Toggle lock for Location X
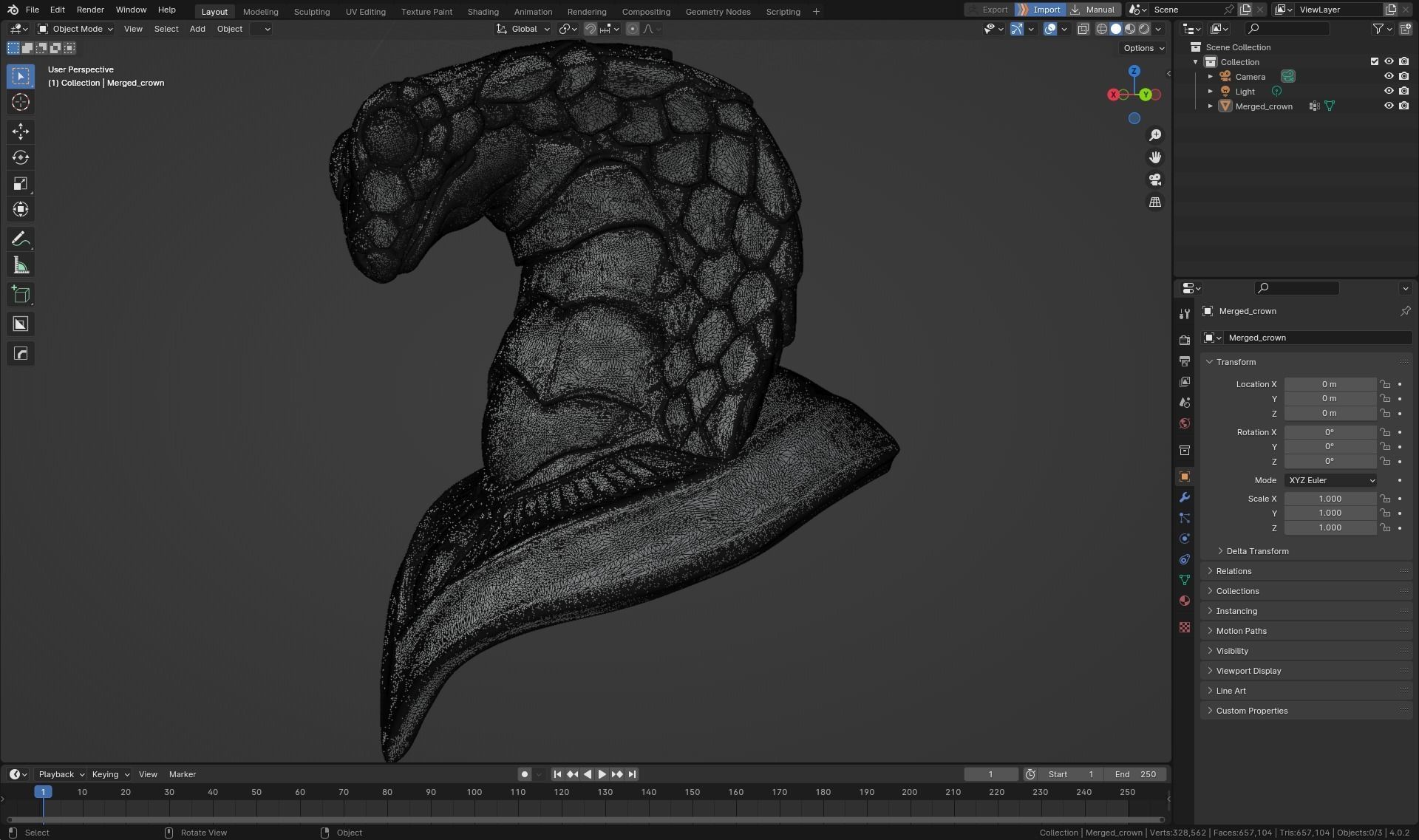The width and height of the screenshot is (1419, 840). 1385,384
